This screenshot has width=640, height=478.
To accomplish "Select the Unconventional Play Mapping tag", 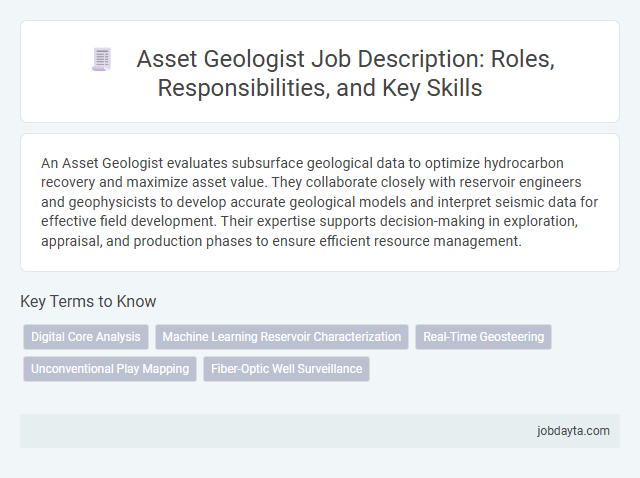I will tap(110, 369).
